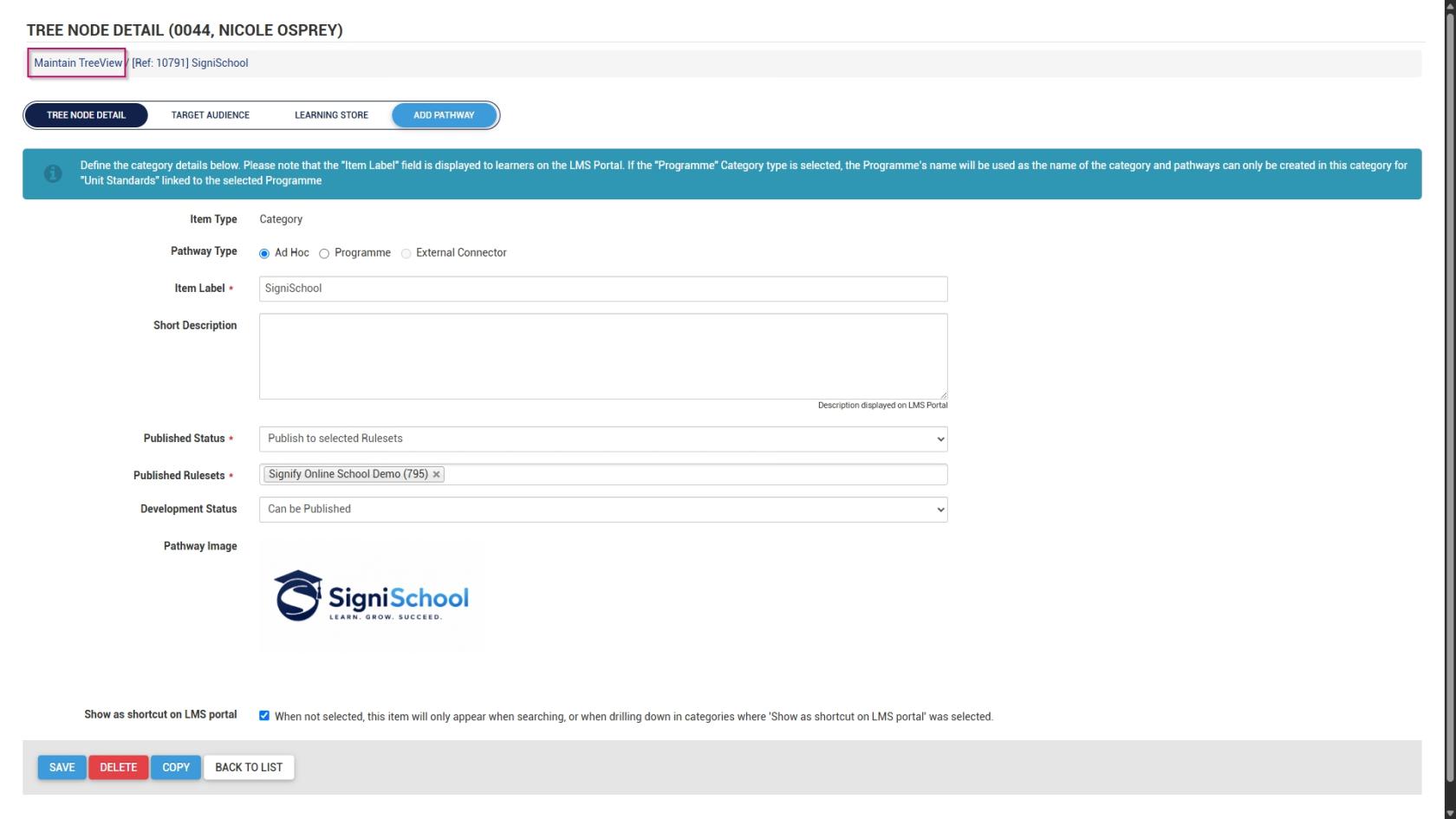The width and height of the screenshot is (1456, 819).
Task: Select the Programme pathway type
Action: [324, 254]
